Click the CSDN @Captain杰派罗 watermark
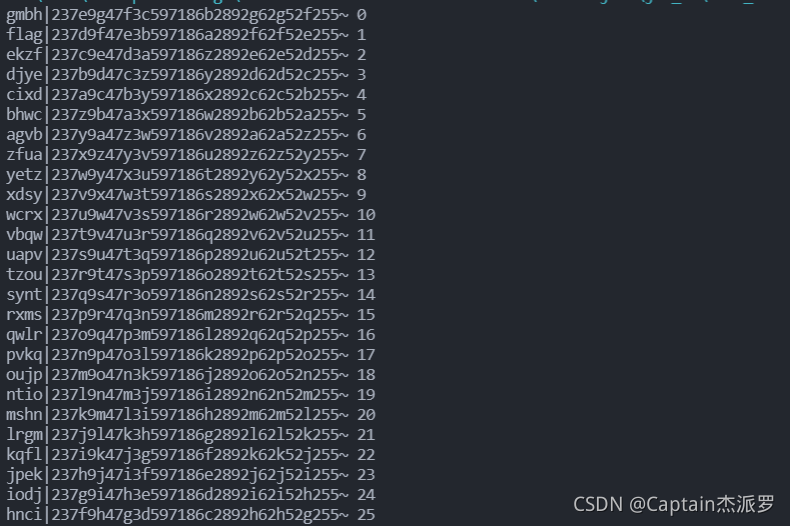Screen dimensions: 790x526 tap(674, 504)
